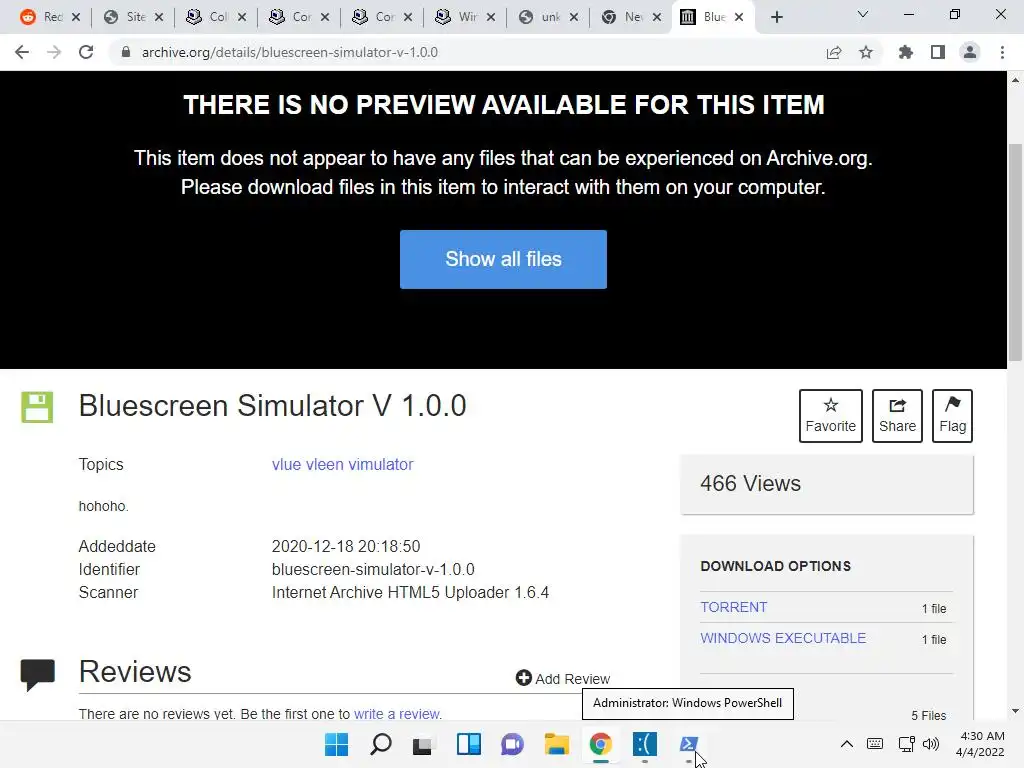Click the green software floppy icon
Screen dimensions: 1024x768
click(37, 408)
